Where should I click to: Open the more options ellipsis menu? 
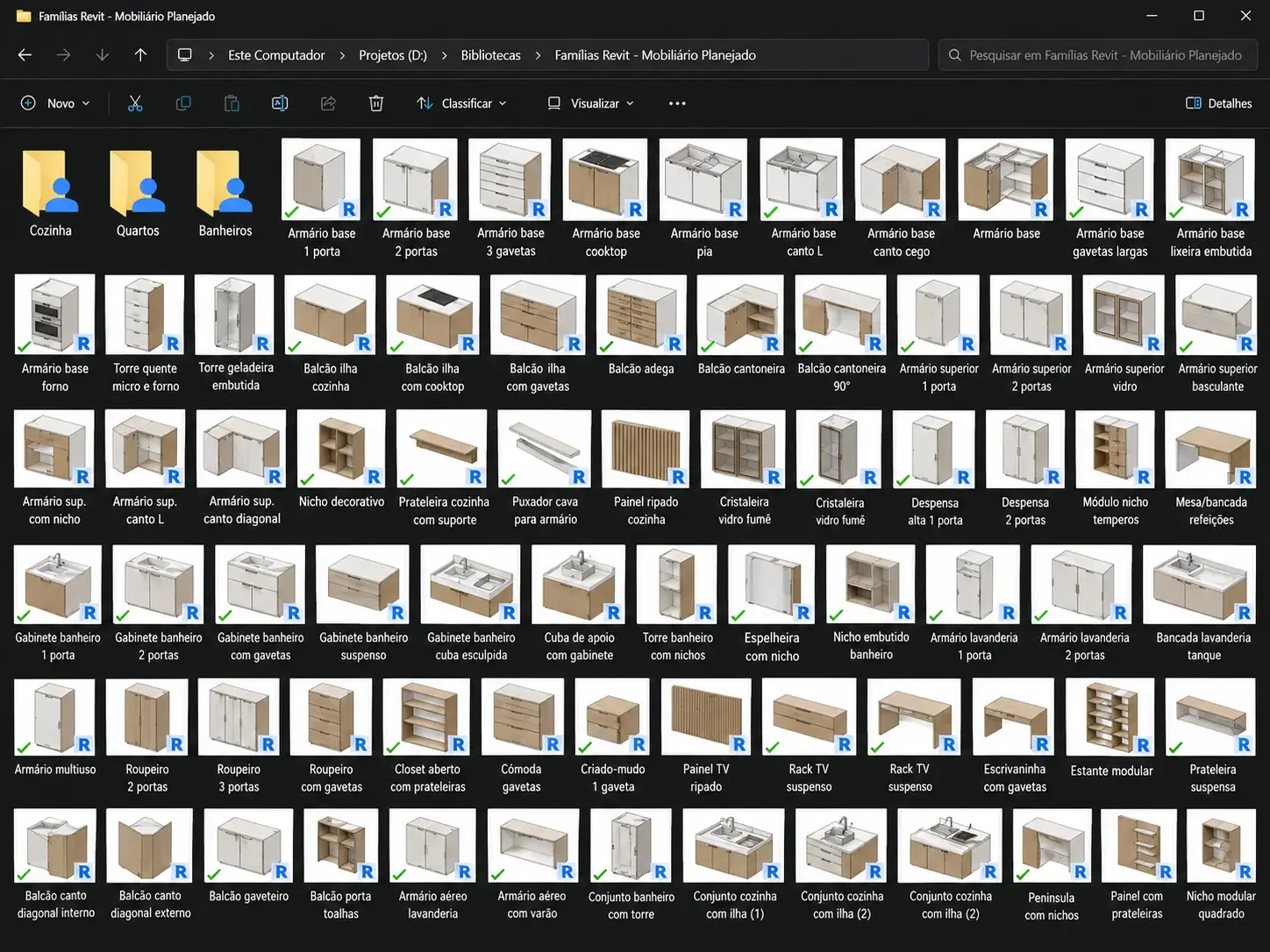(x=677, y=103)
